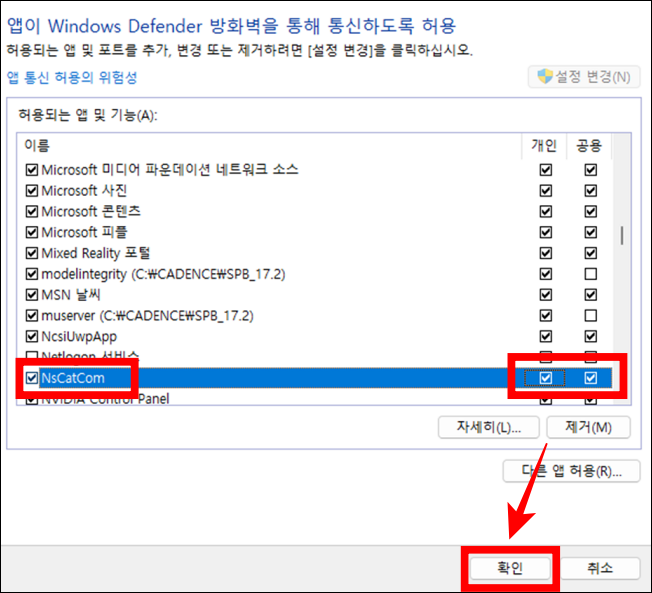Toggle 개인 checkbox for Microsoft 피플
This screenshot has width=652, height=593.
click(x=546, y=232)
